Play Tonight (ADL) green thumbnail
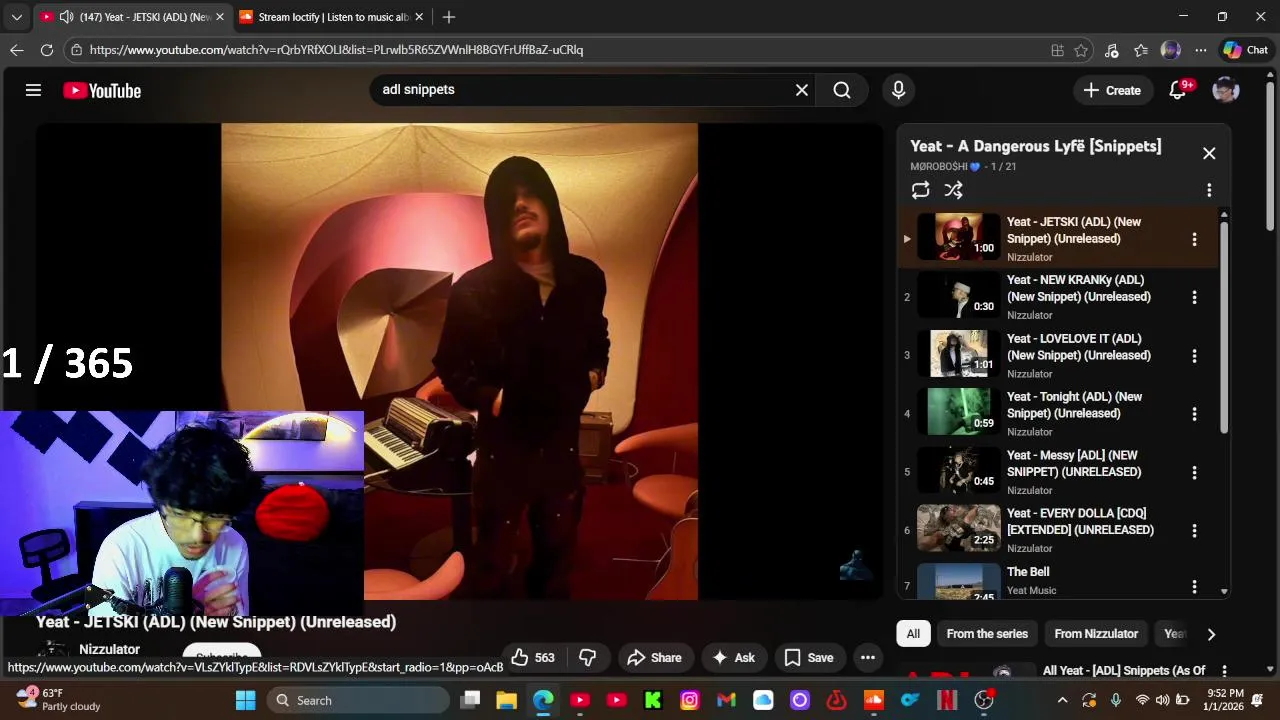This screenshot has height=720, width=1280. click(x=958, y=413)
